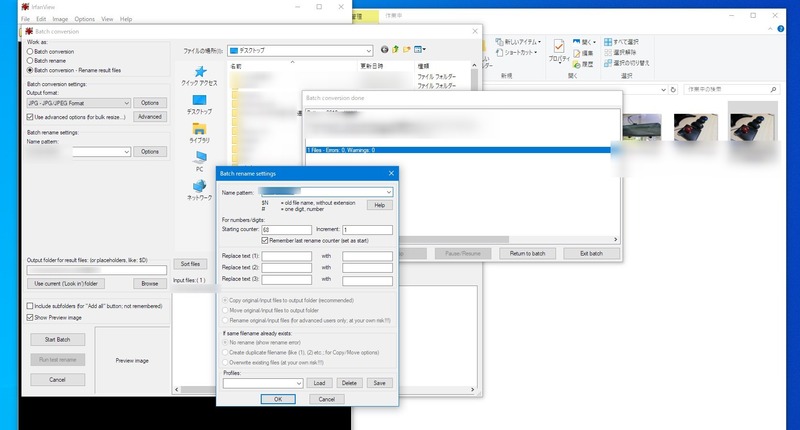Click the Explorer address bar refresh icon
800x430 pixels.
[673, 90]
